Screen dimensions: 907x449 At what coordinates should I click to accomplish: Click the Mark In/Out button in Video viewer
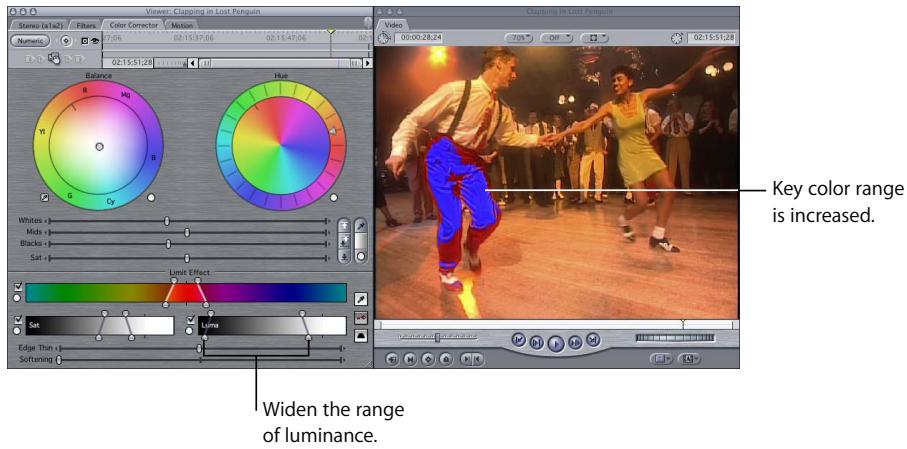point(471,359)
